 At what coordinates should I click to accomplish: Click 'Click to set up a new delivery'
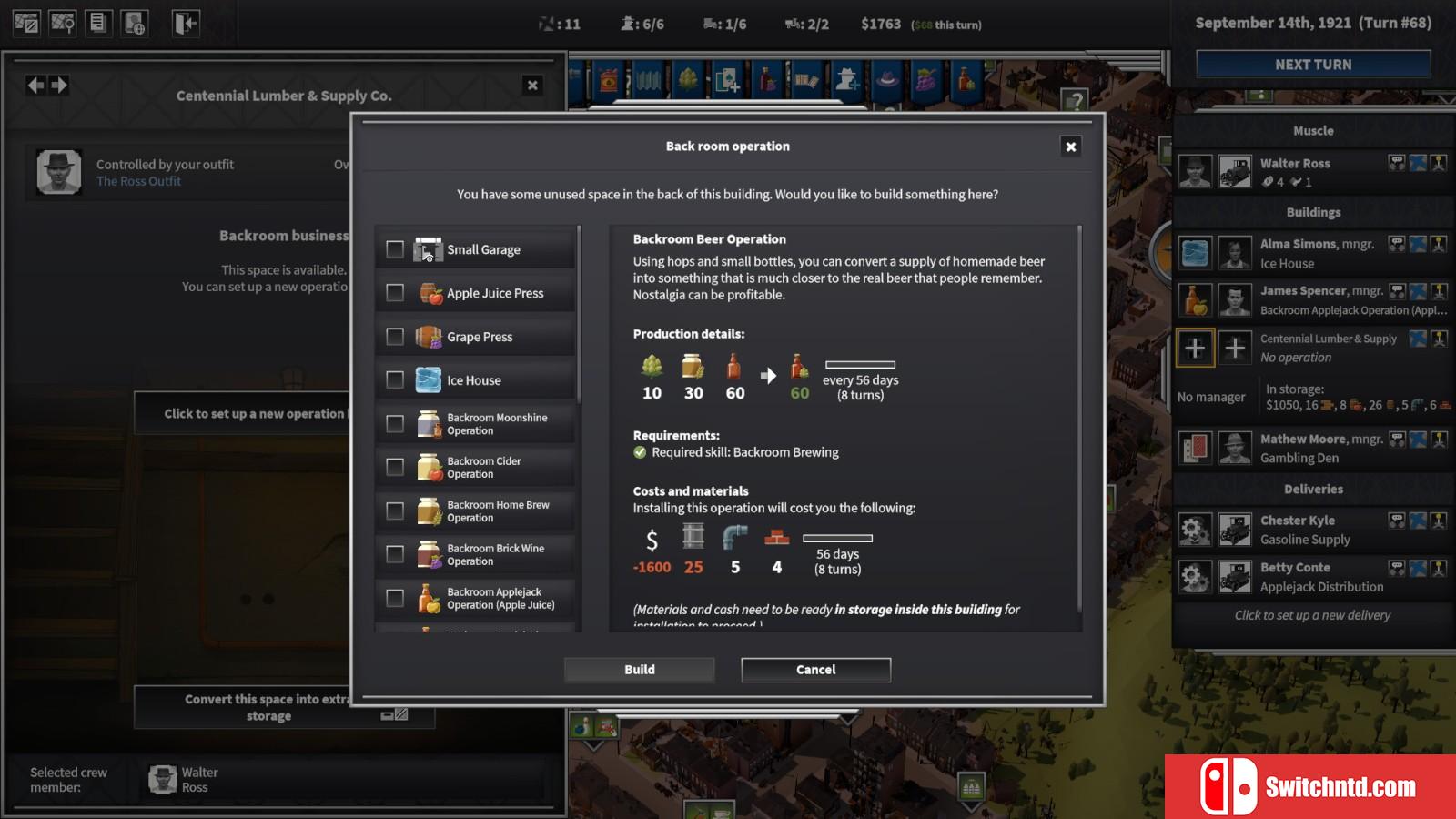click(x=1312, y=615)
